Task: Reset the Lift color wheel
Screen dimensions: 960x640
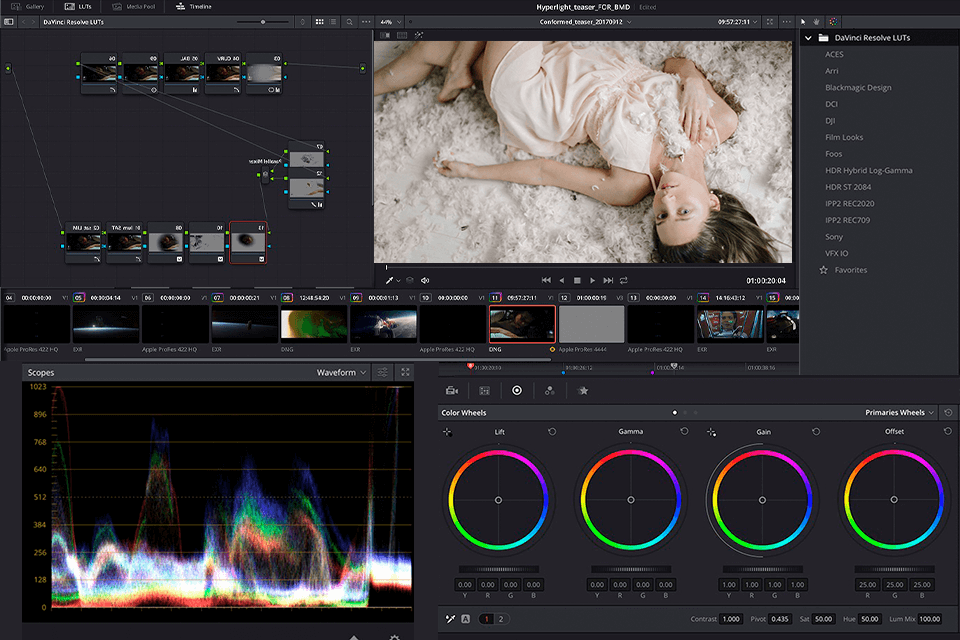Action: pos(552,432)
